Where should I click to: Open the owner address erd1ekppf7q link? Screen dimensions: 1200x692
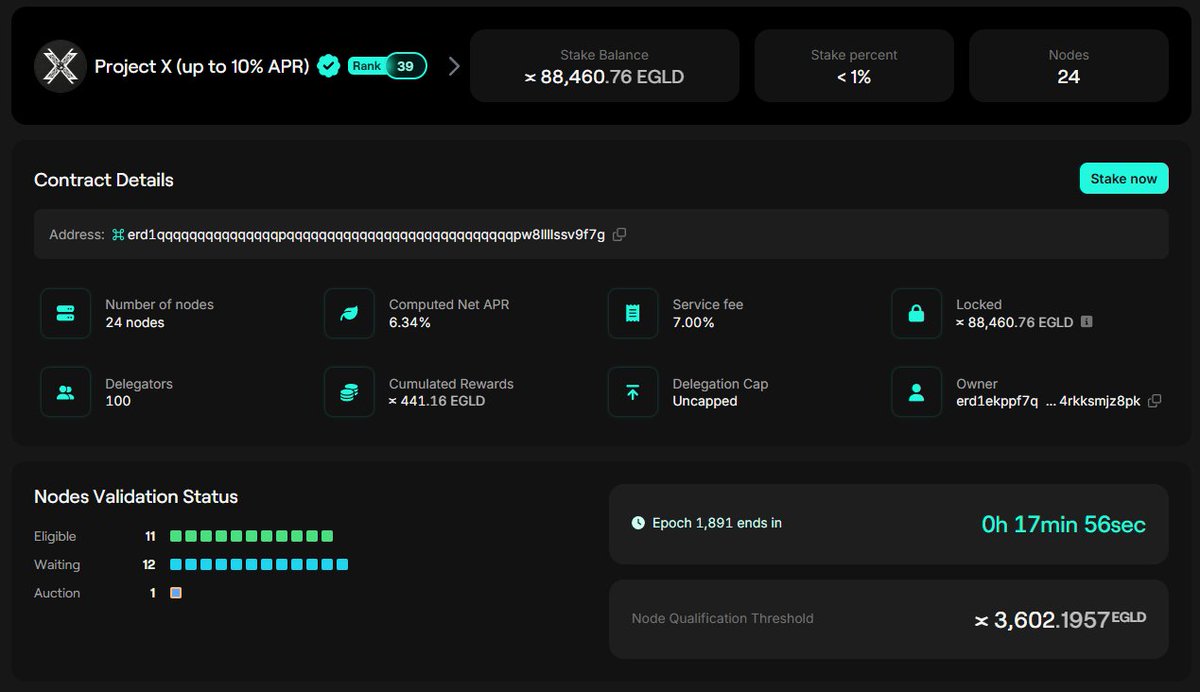1048,401
